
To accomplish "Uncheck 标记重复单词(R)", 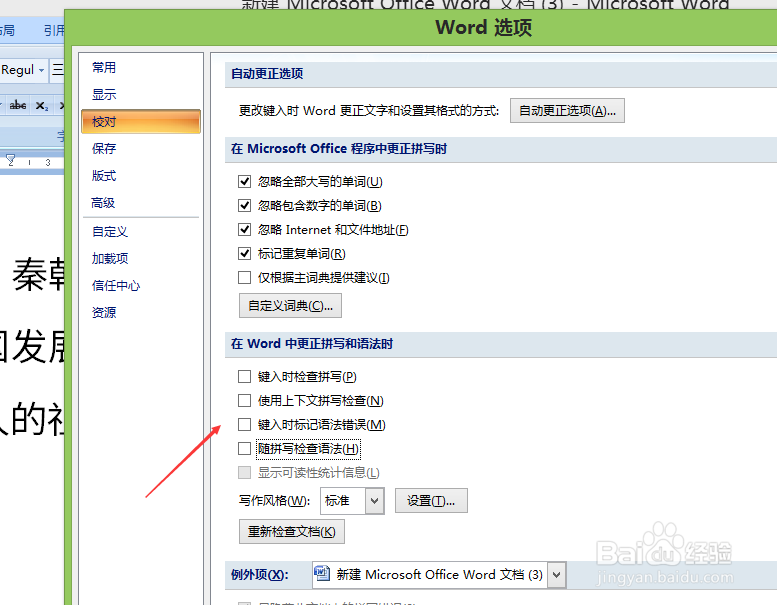I will [244, 254].
